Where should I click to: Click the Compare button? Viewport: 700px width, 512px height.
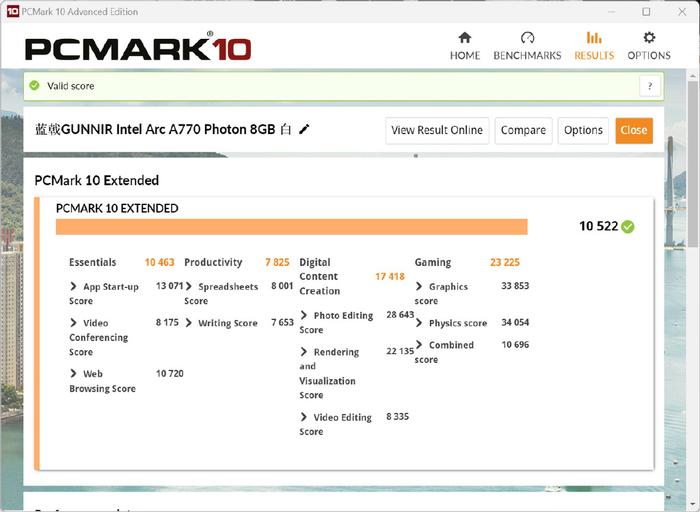pyautogui.click(x=523, y=130)
